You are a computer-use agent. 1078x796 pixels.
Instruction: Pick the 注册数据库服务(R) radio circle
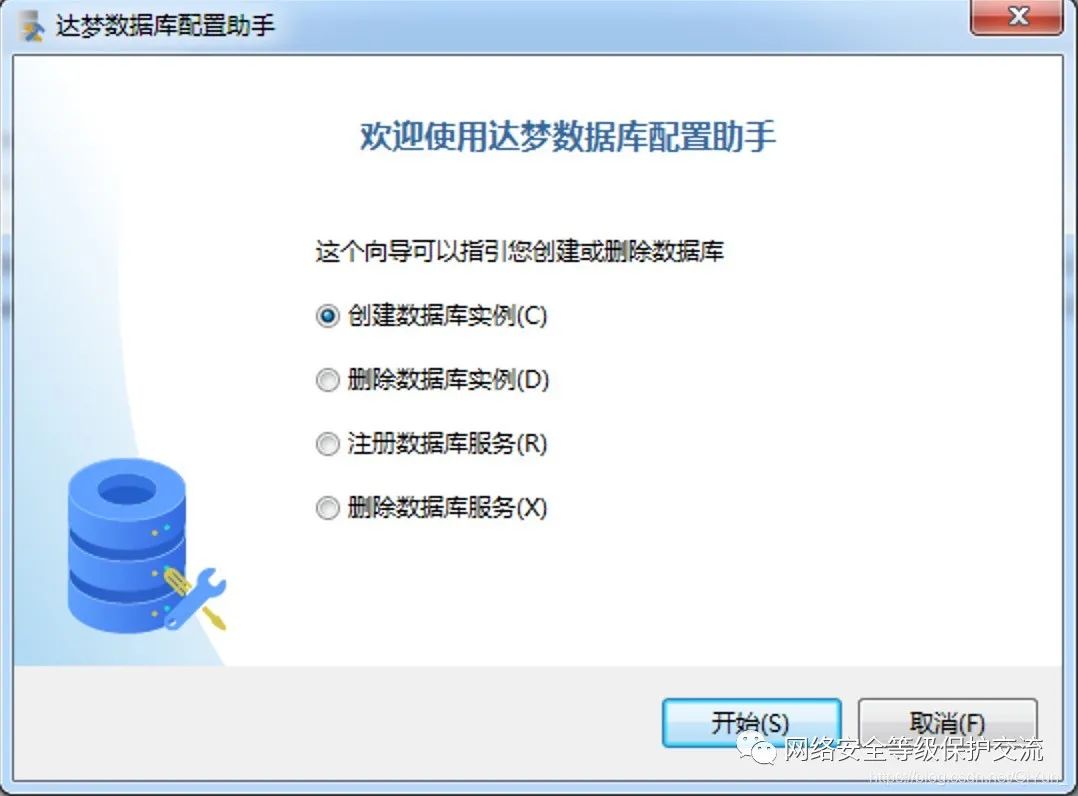pos(327,443)
